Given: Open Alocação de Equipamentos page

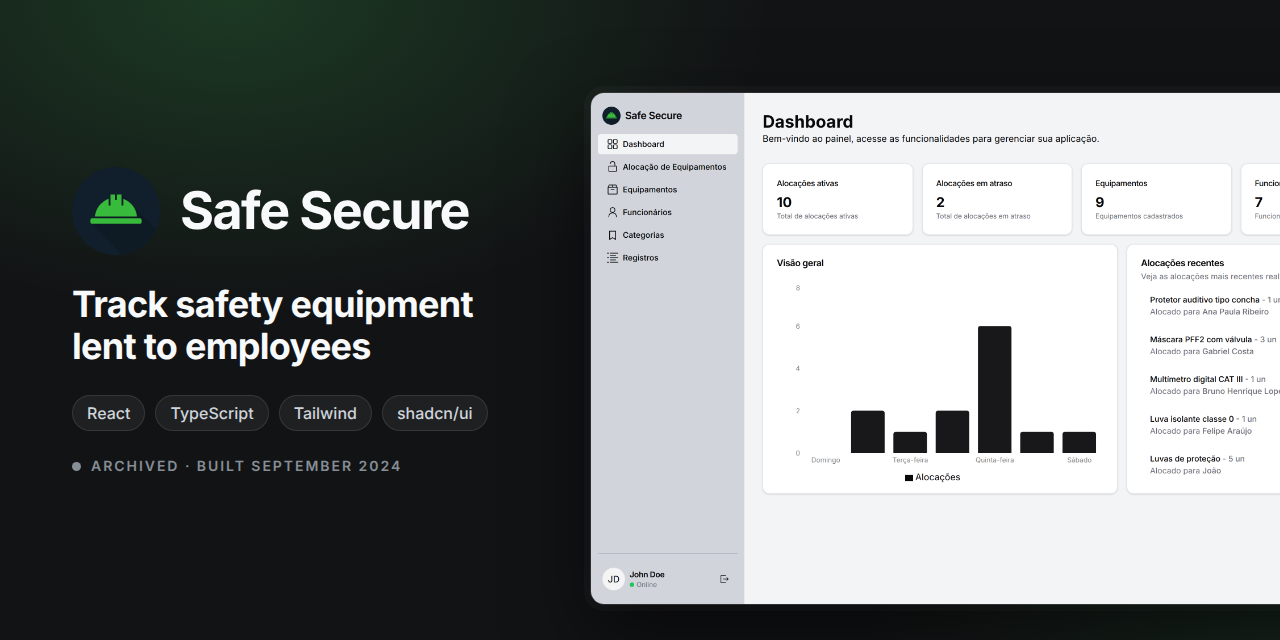Looking at the screenshot, I should pos(668,167).
